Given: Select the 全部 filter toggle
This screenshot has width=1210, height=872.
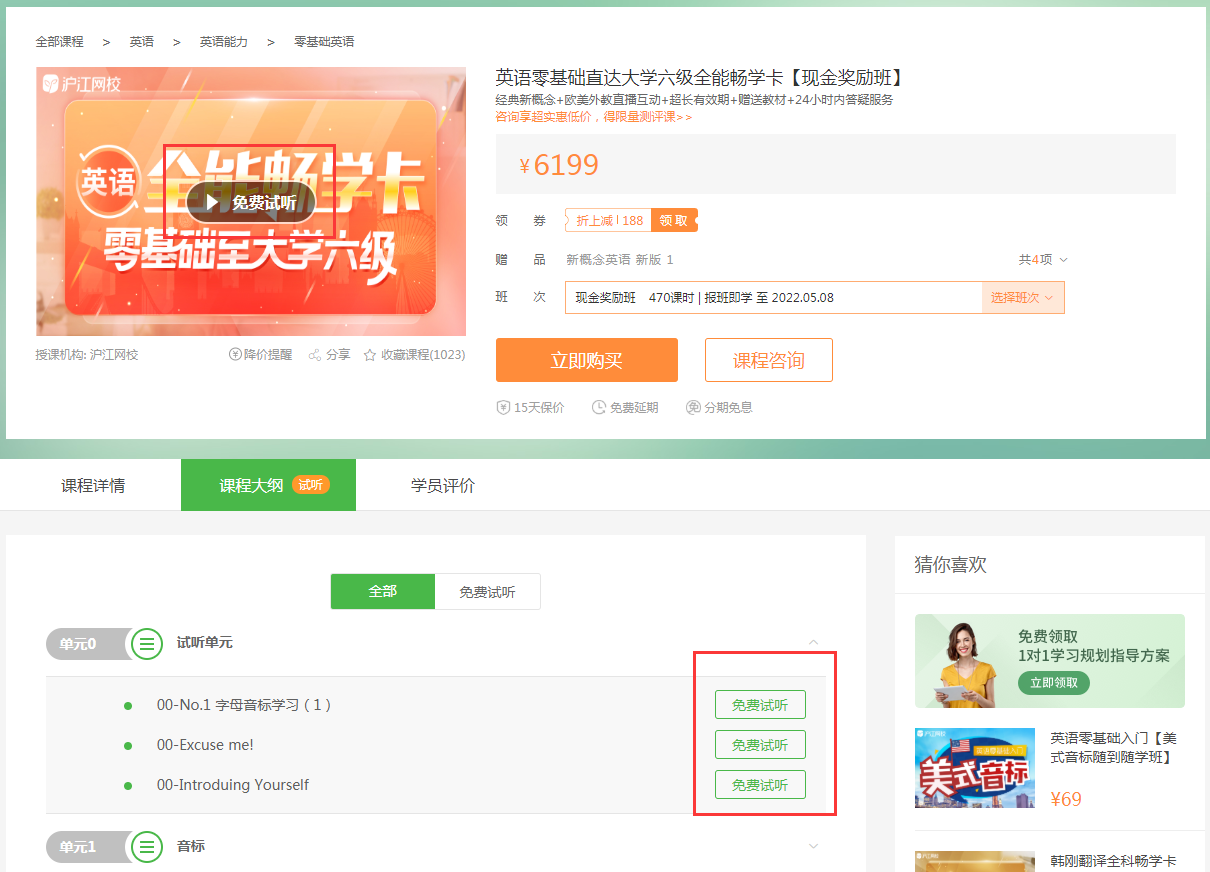Looking at the screenshot, I should pyautogui.click(x=383, y=592).
